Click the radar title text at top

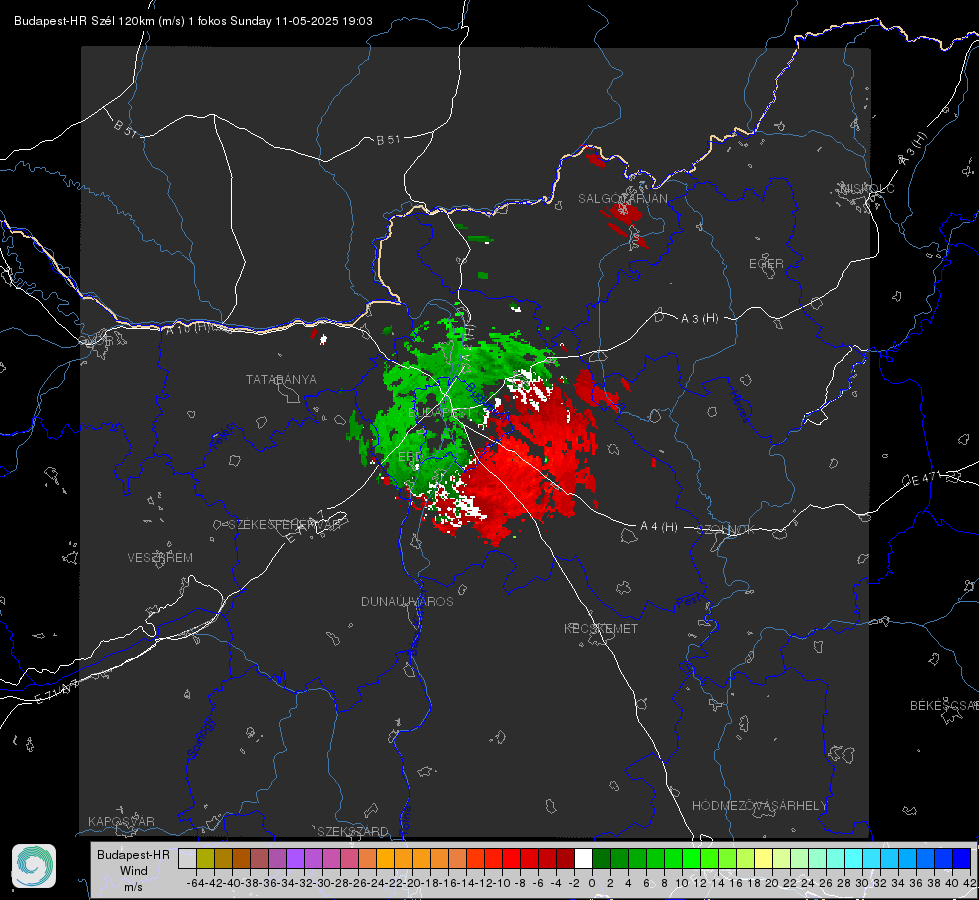point(193,21)
